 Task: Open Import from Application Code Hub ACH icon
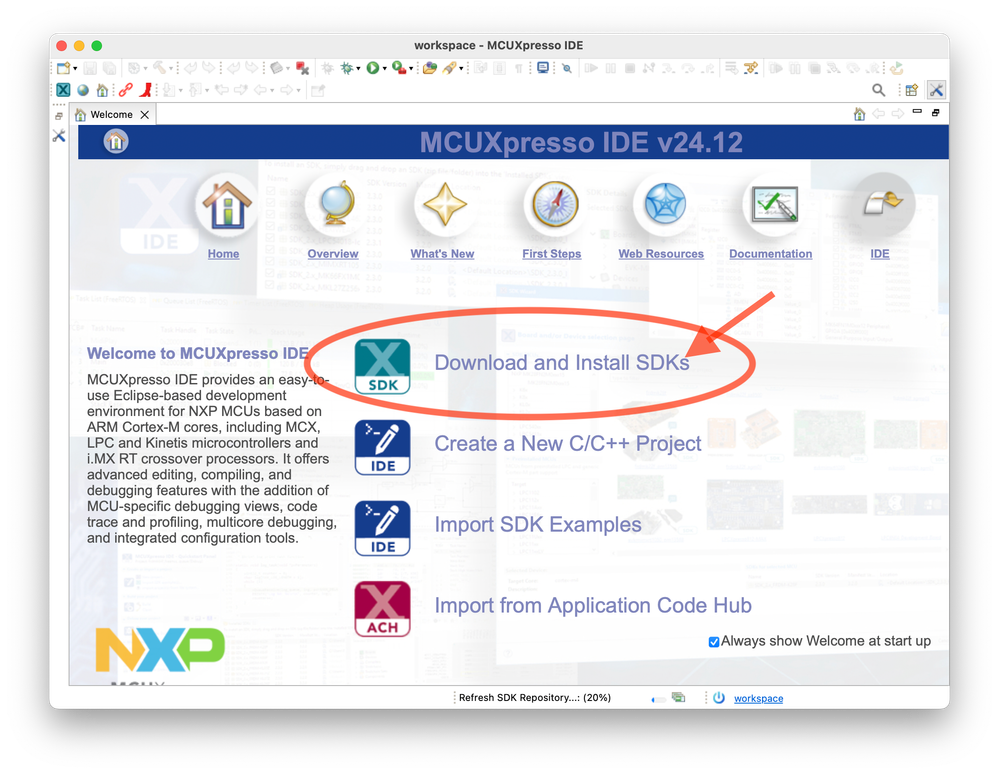pyautogui.click(x=383, y=607)
